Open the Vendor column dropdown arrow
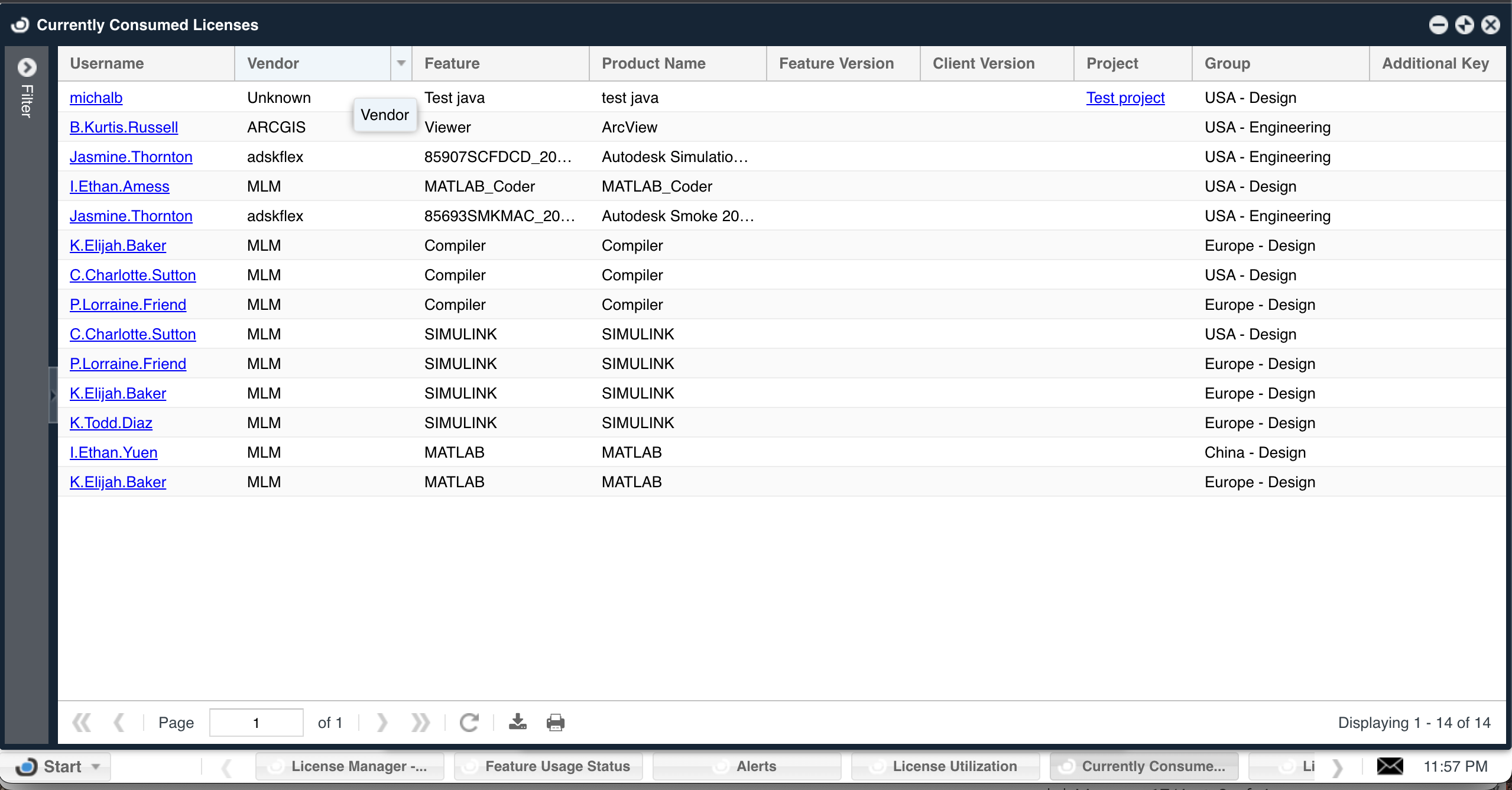This screenshot has width=1512, height=790. pos(401,63)
